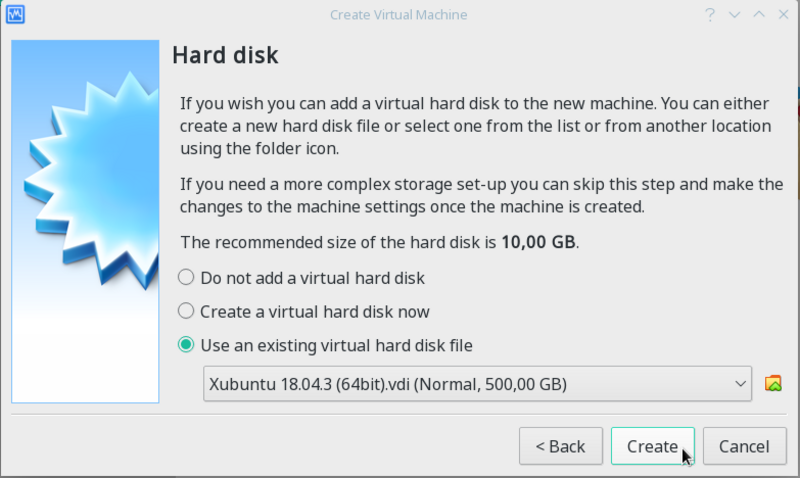Cancel the virtual machine wizard
The image size is (800, 478).
click(x=743, y=446)
